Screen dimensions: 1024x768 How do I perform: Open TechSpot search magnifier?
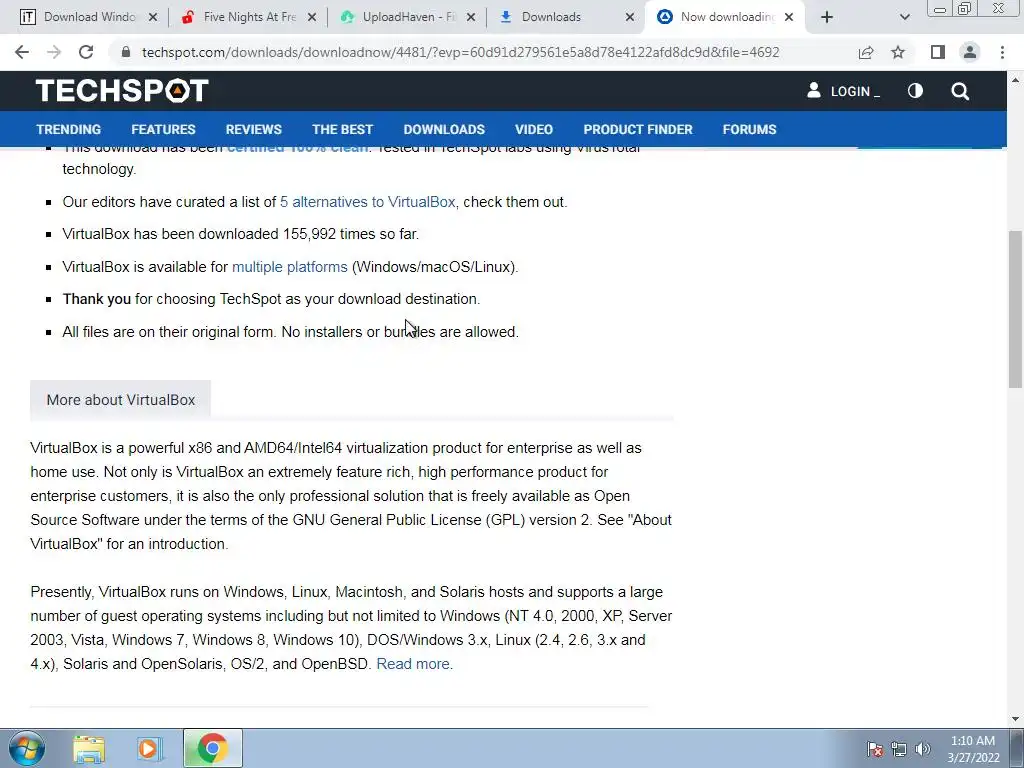pyautogui.click(x=960, y=91)
